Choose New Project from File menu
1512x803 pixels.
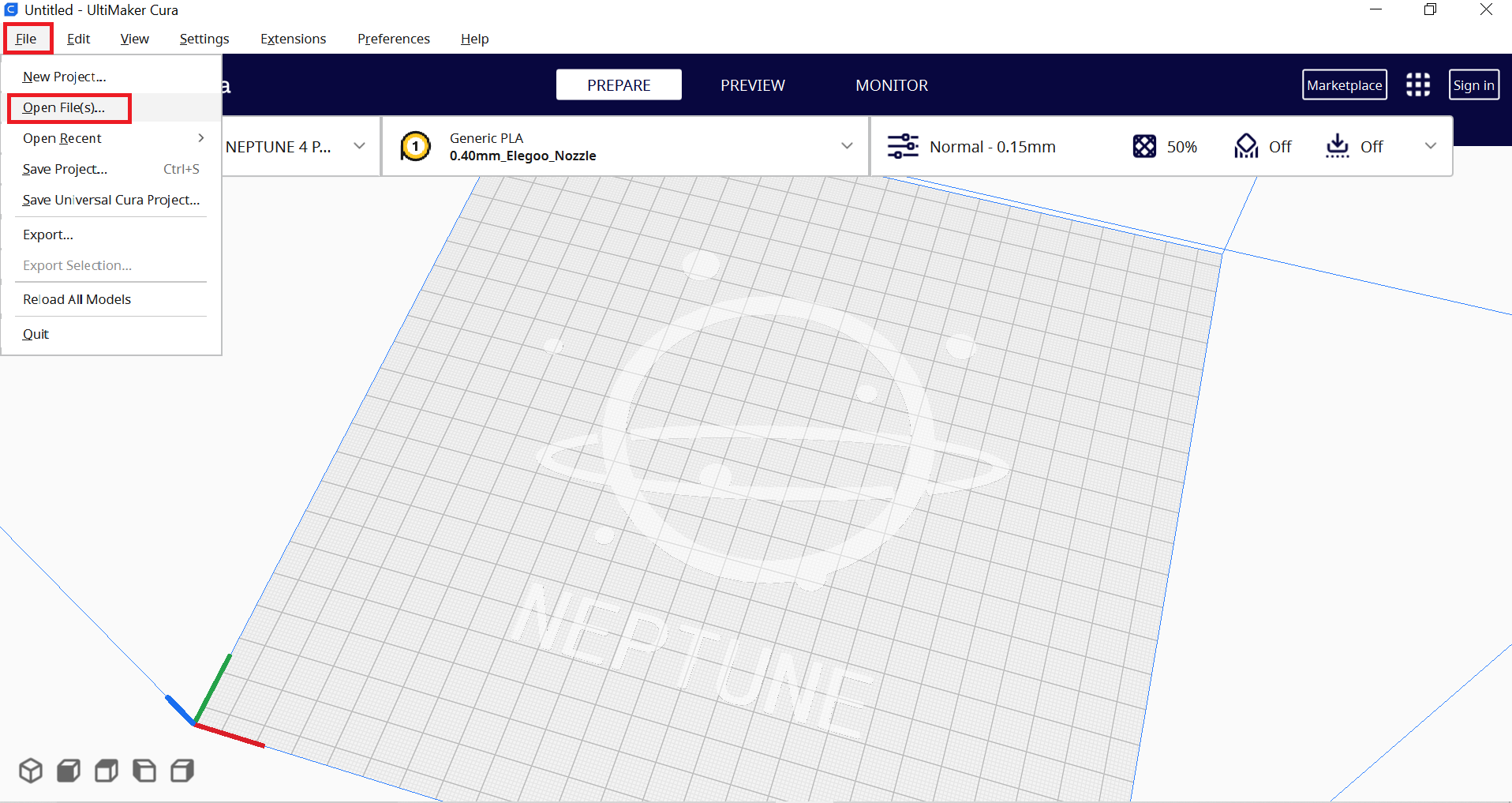click(x=111, y=77)
